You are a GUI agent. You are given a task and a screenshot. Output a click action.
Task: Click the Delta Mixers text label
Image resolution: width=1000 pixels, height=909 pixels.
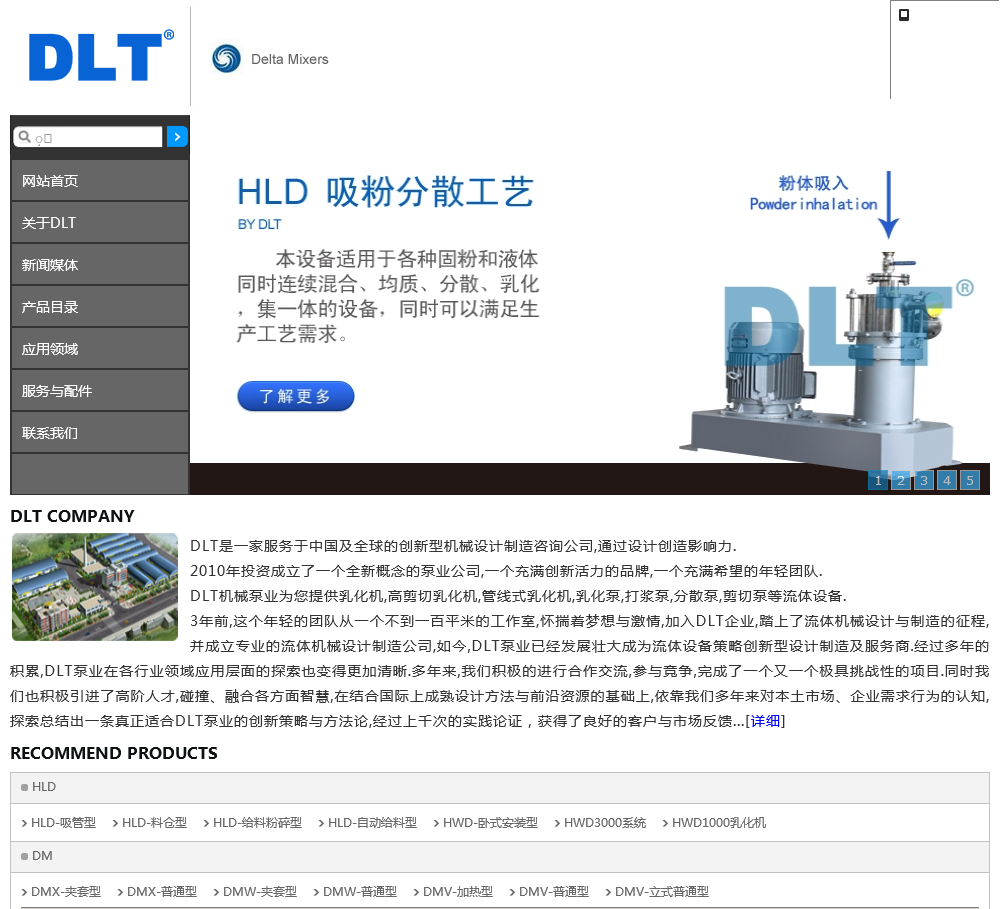click(x=290, y=59)
